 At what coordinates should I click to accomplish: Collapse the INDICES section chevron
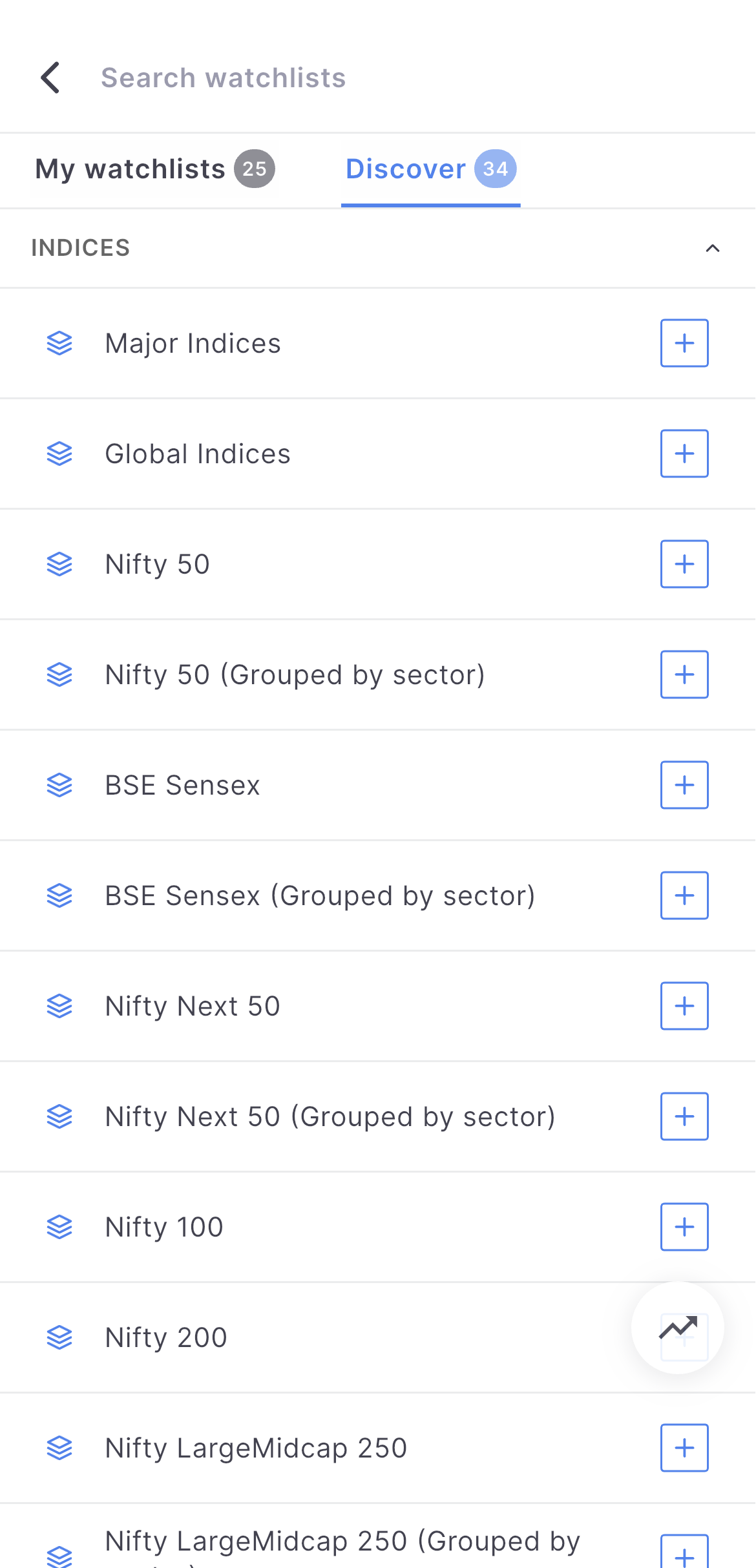pyautogui.click(x=712, y=248)
